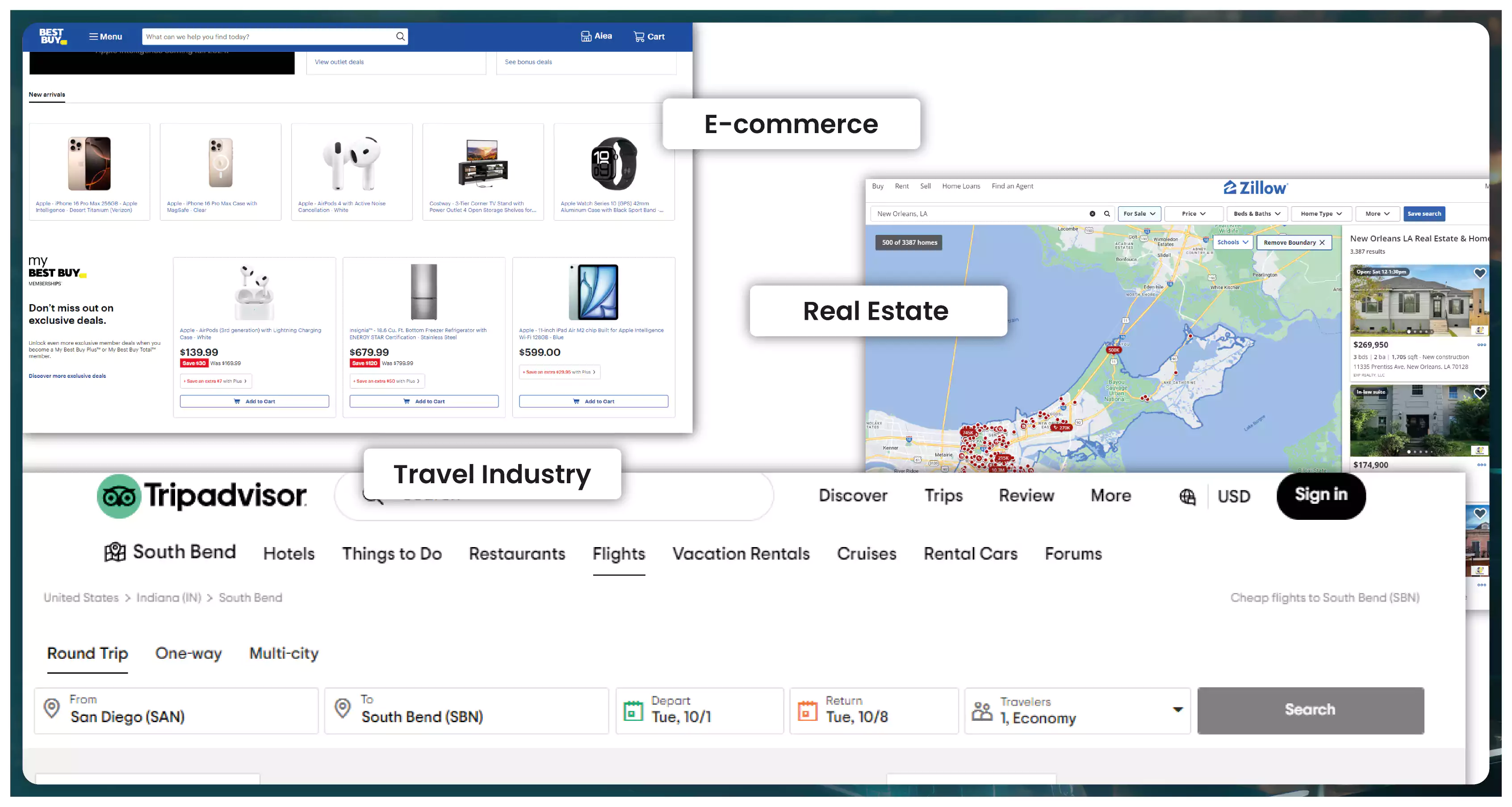Open Zillow Rent menu
Image resolution: width=1512 pixels, height=807 pixels.
coord(901,186)
